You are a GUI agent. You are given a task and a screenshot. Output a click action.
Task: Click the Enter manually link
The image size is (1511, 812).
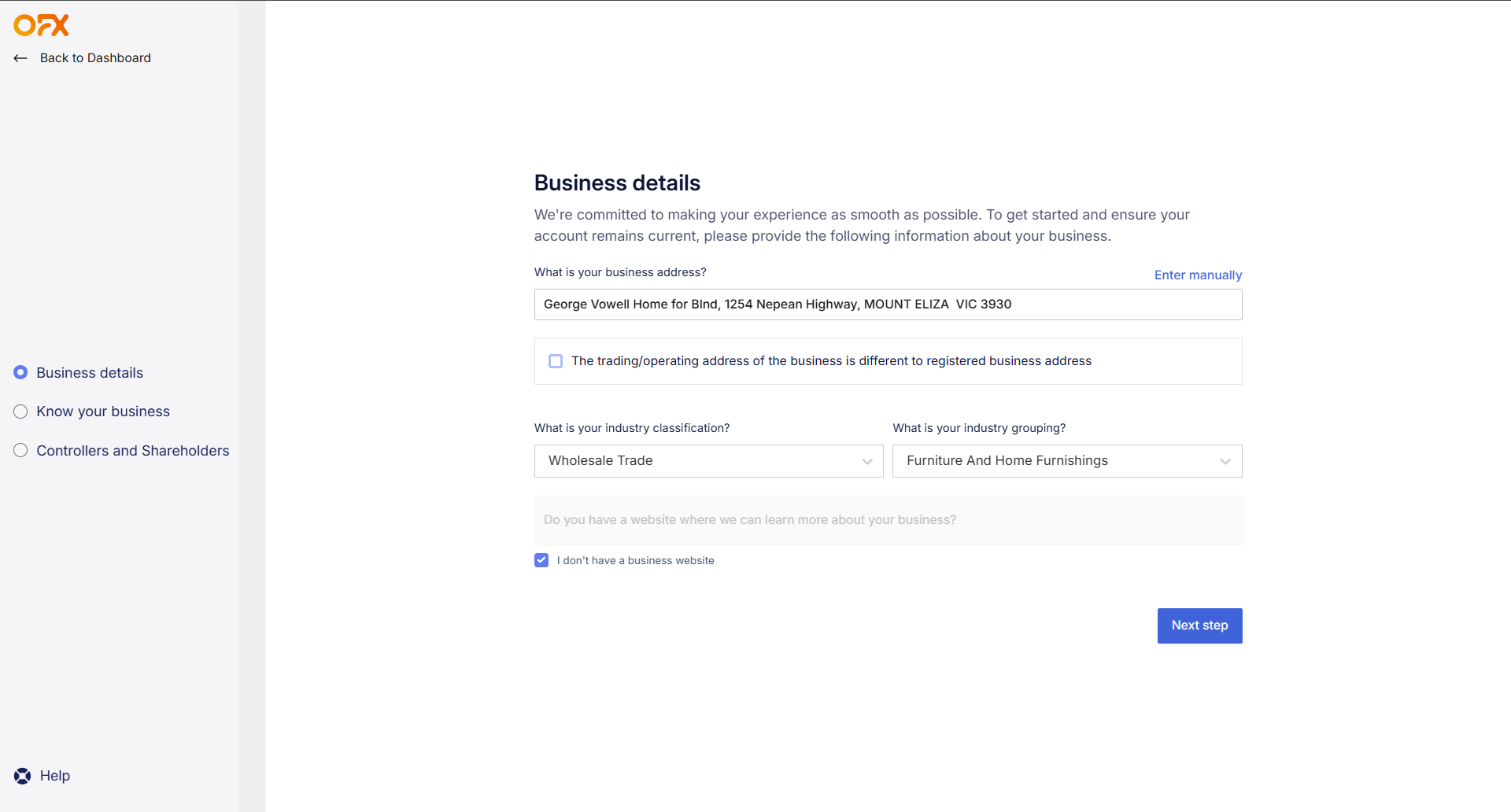pos(1198,275)
